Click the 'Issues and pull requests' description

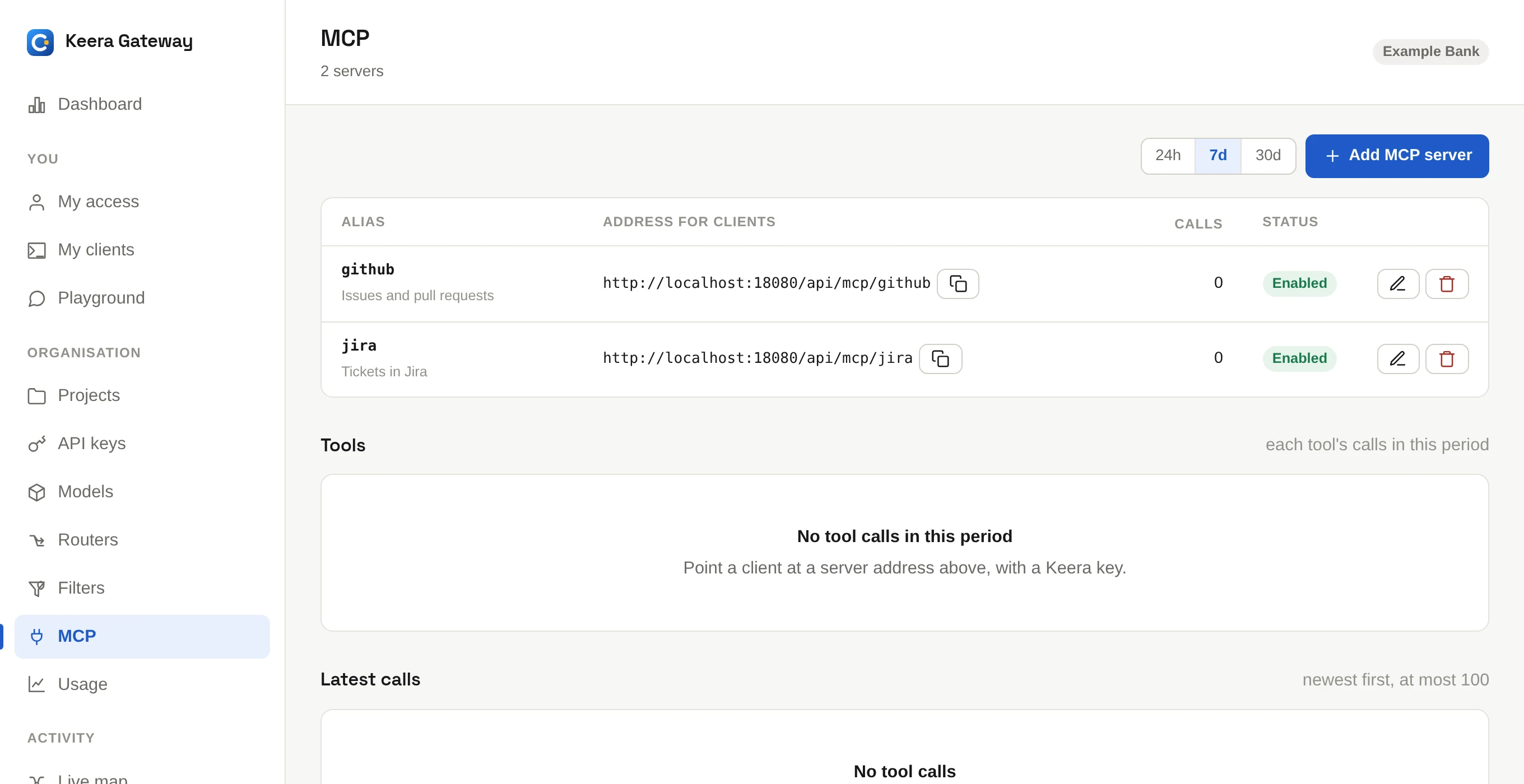tap(417, 296)
